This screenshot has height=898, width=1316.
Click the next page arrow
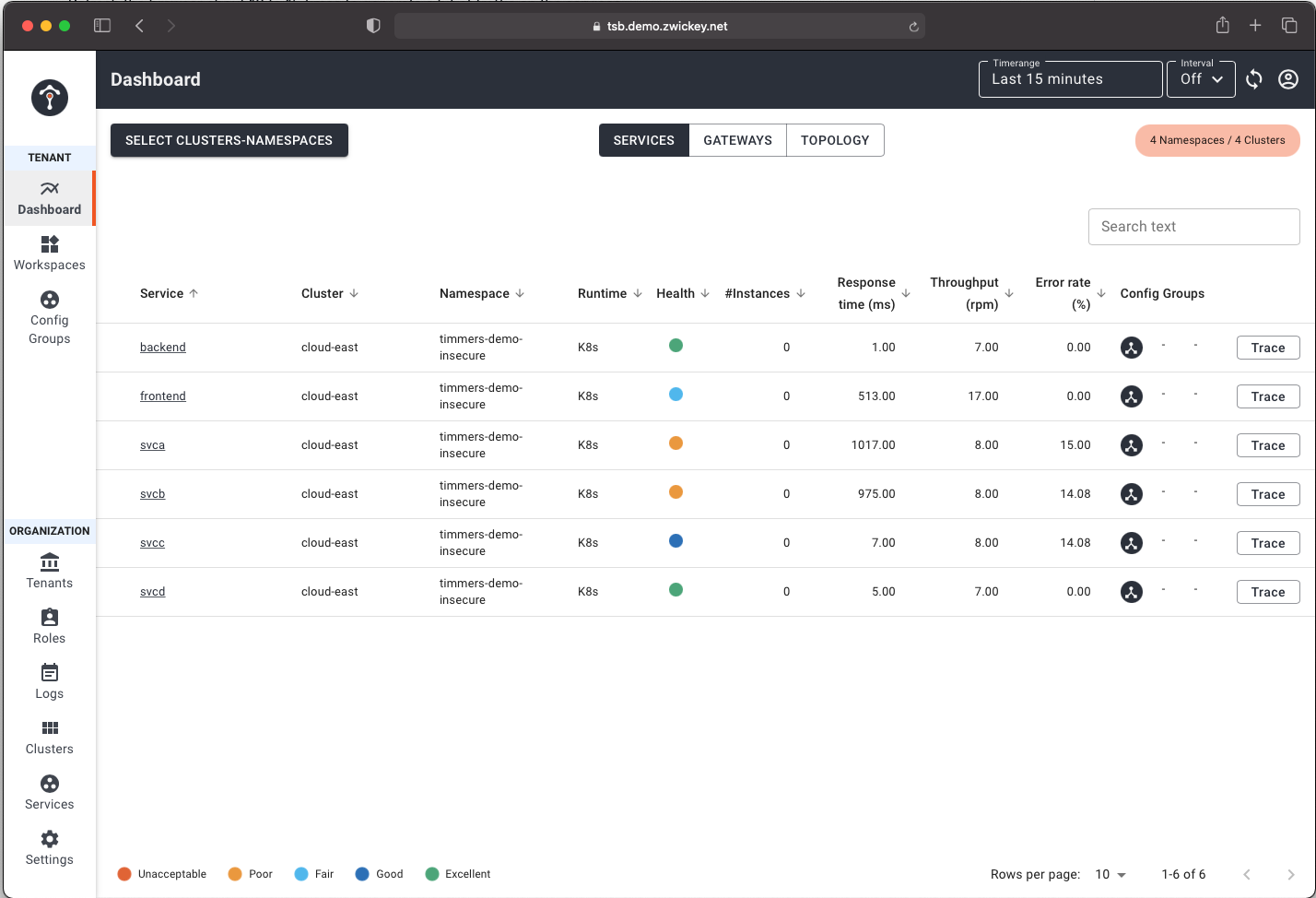pyautogui.click(x=1290, y=874)
